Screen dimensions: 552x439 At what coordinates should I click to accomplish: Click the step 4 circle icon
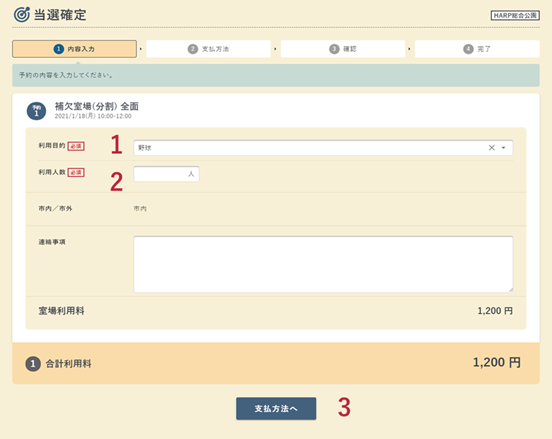point(468,49)
